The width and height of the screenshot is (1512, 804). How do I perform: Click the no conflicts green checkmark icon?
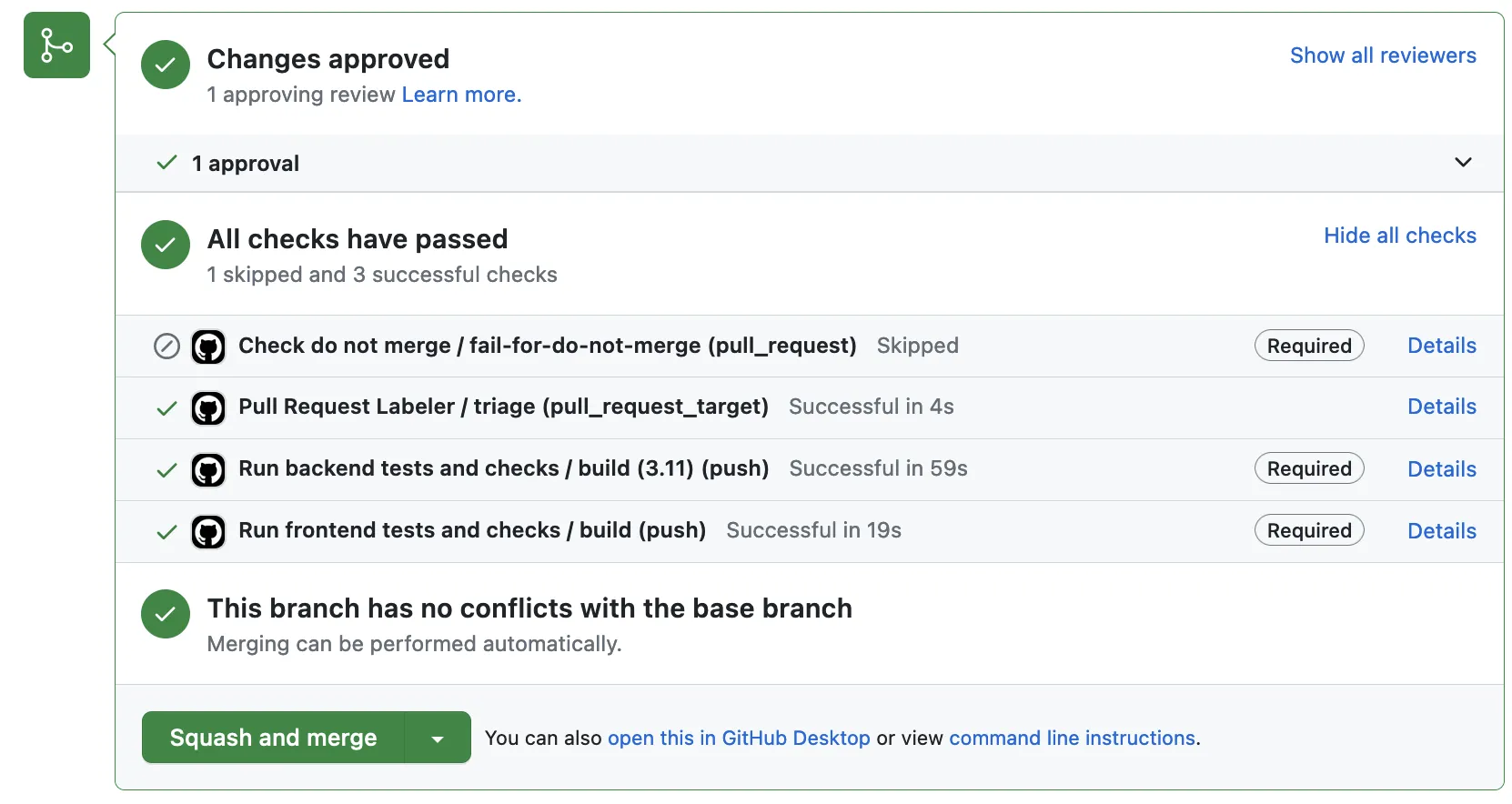[166, 614]
